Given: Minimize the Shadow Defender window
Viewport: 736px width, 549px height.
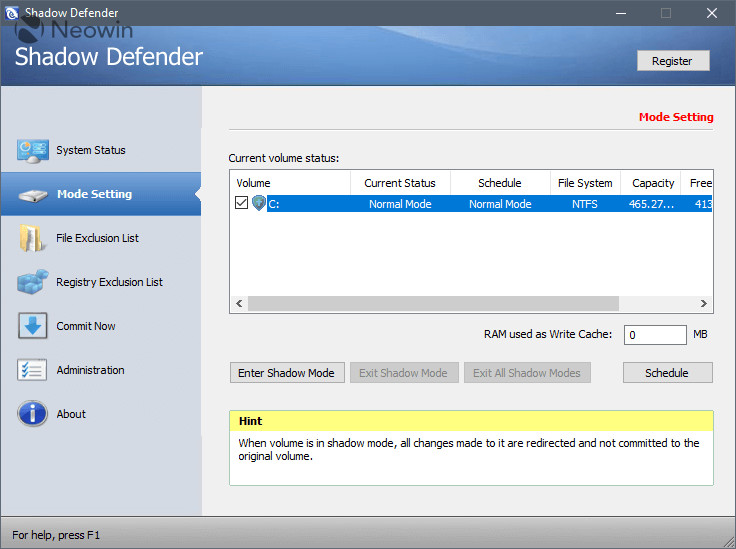Looking at the screenshot, I should click(x=621, y=13).
